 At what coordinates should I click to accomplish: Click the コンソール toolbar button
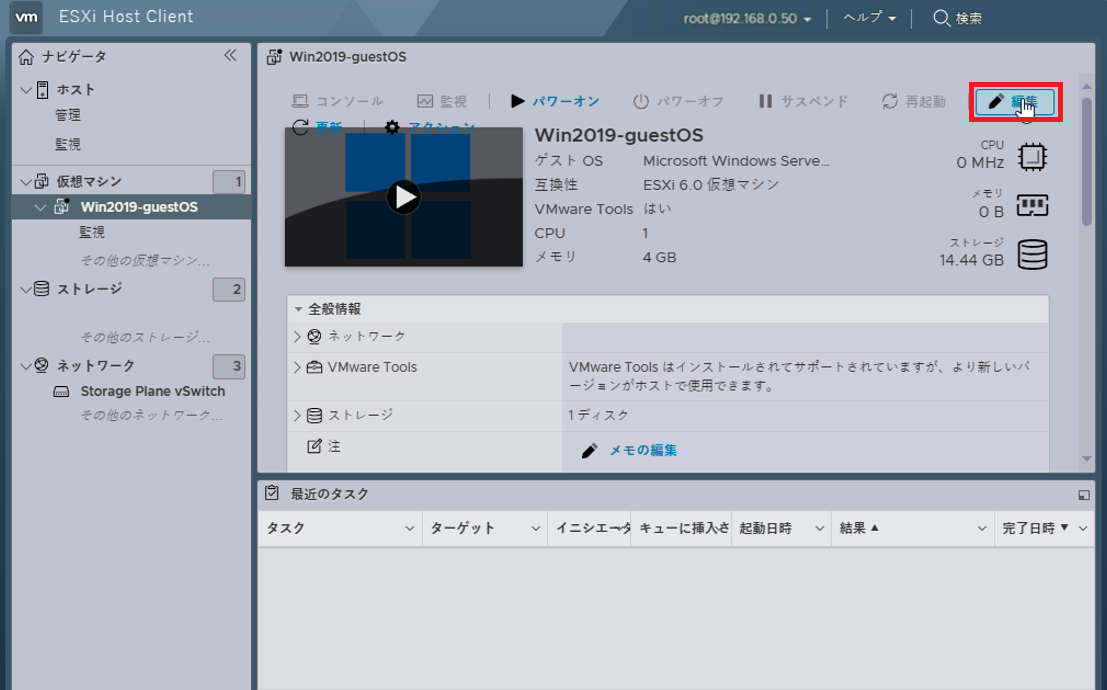click(337, 101)
